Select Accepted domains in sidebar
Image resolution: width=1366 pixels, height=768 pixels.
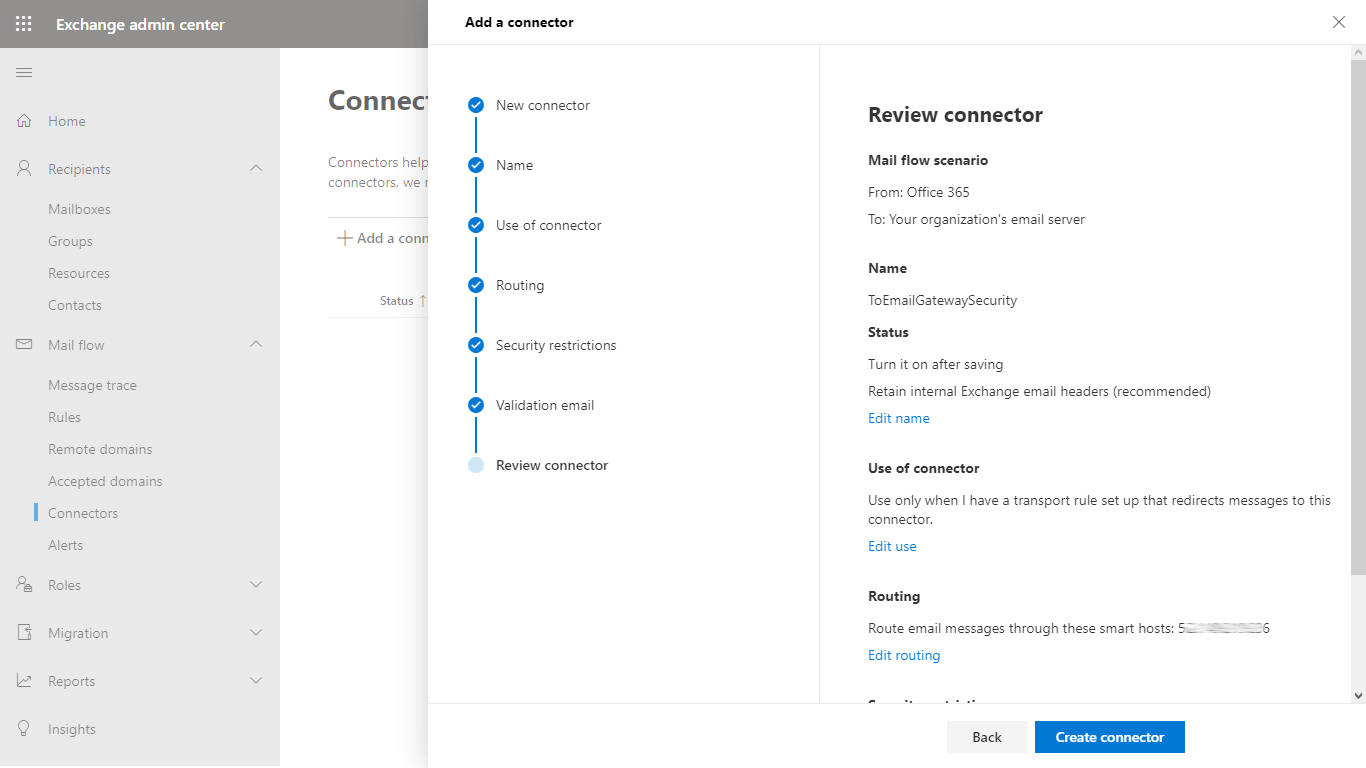click(x=105, y=481)
